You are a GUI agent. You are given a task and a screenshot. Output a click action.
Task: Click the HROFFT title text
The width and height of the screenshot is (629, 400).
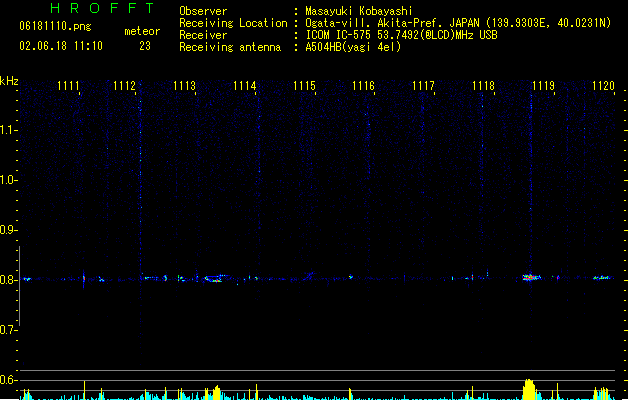coord(103,8)
